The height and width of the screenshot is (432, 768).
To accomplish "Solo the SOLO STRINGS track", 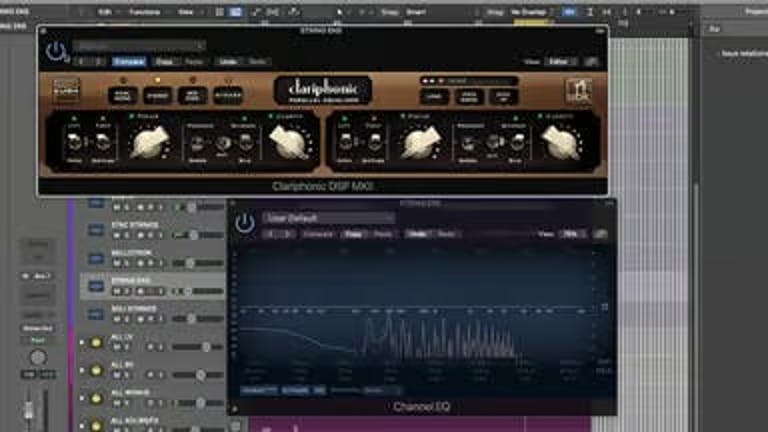I will 127,319.
